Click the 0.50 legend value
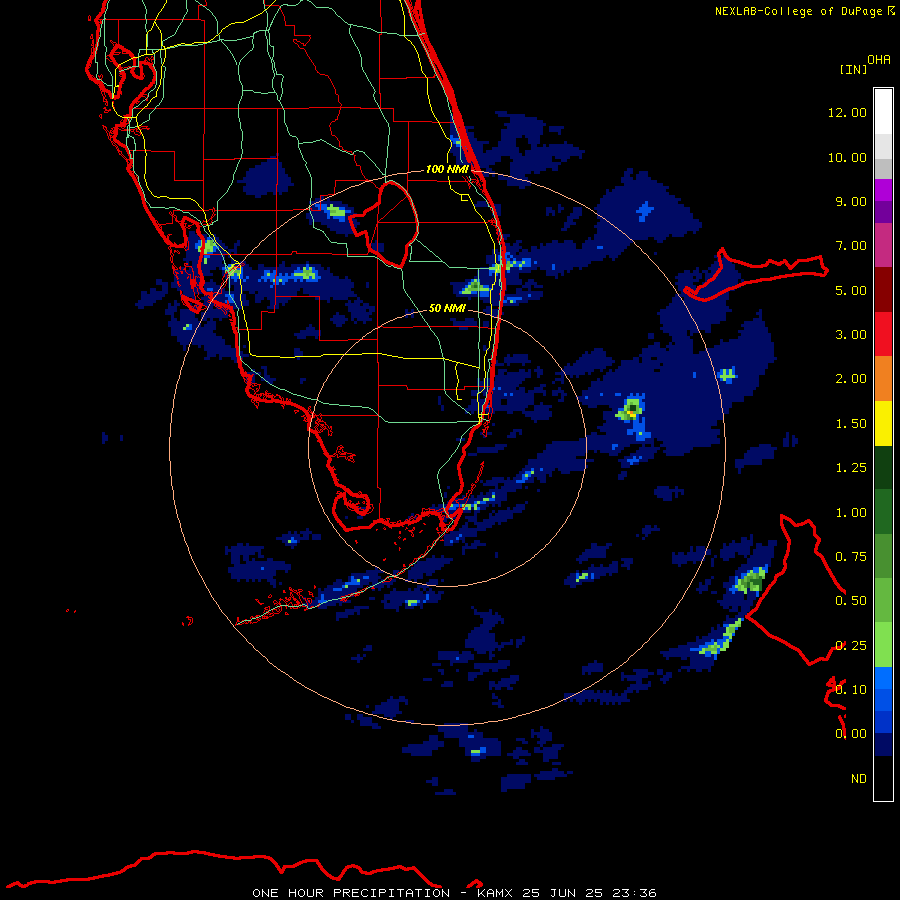Viewport: 900px width, 900px height. click(851, 601)
